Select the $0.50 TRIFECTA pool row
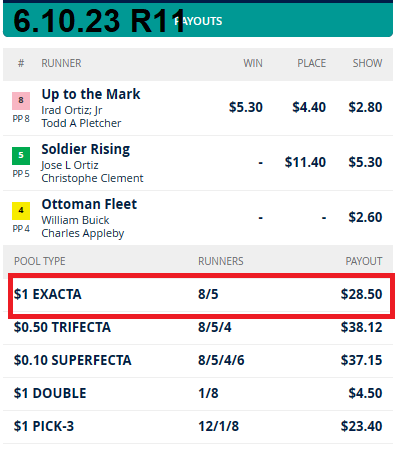Viewport: 398px width, 461px height. click(x=198, y=327)
